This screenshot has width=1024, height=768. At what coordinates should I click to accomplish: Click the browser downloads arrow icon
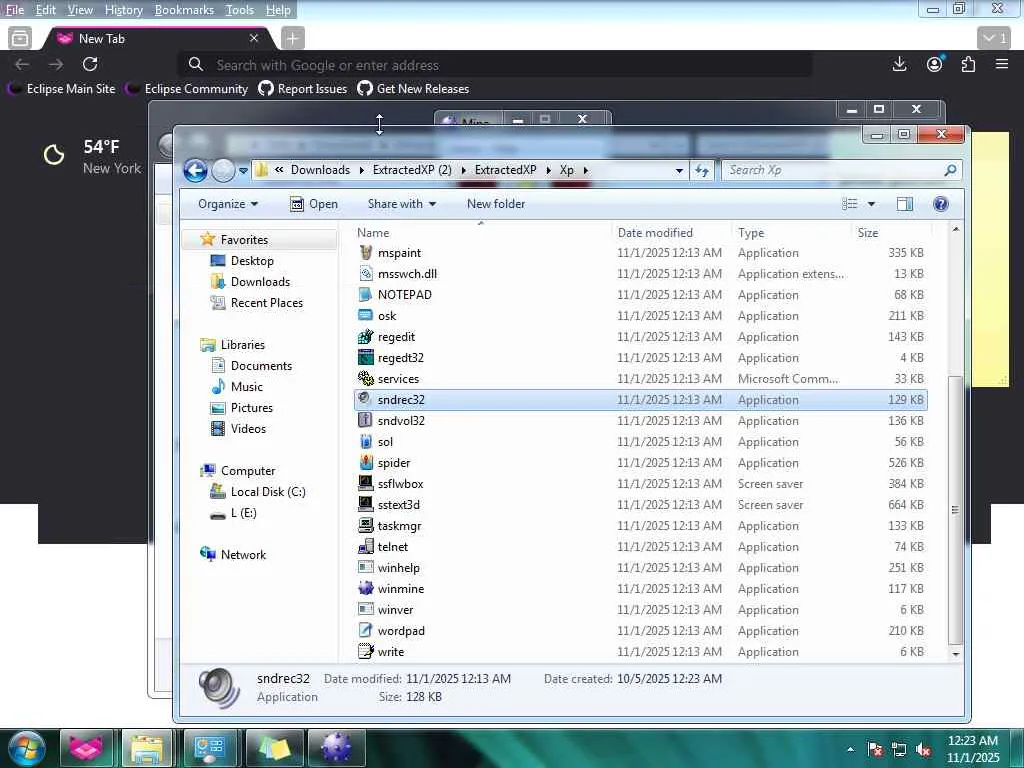click(899, 64)
